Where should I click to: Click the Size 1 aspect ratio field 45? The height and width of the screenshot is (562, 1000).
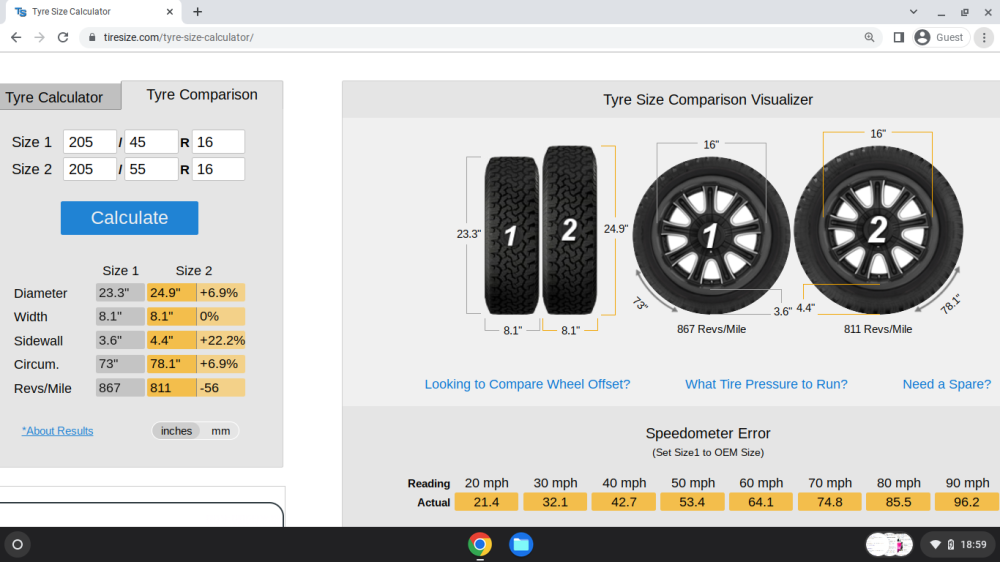pyautogui.click(x=151, y=142)
